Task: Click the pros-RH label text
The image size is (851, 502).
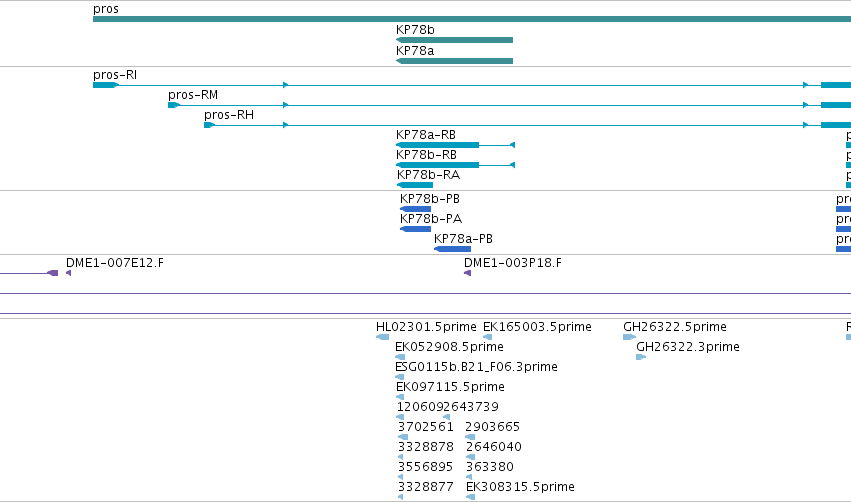Action: click(229, 115)
